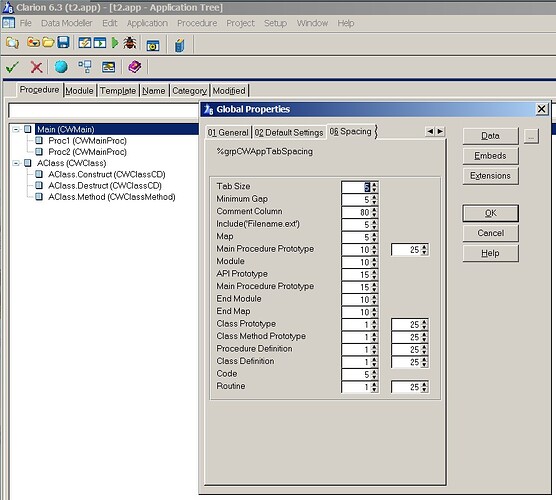Select Proc1 (CWMainProc) in tree

[87, 141]
